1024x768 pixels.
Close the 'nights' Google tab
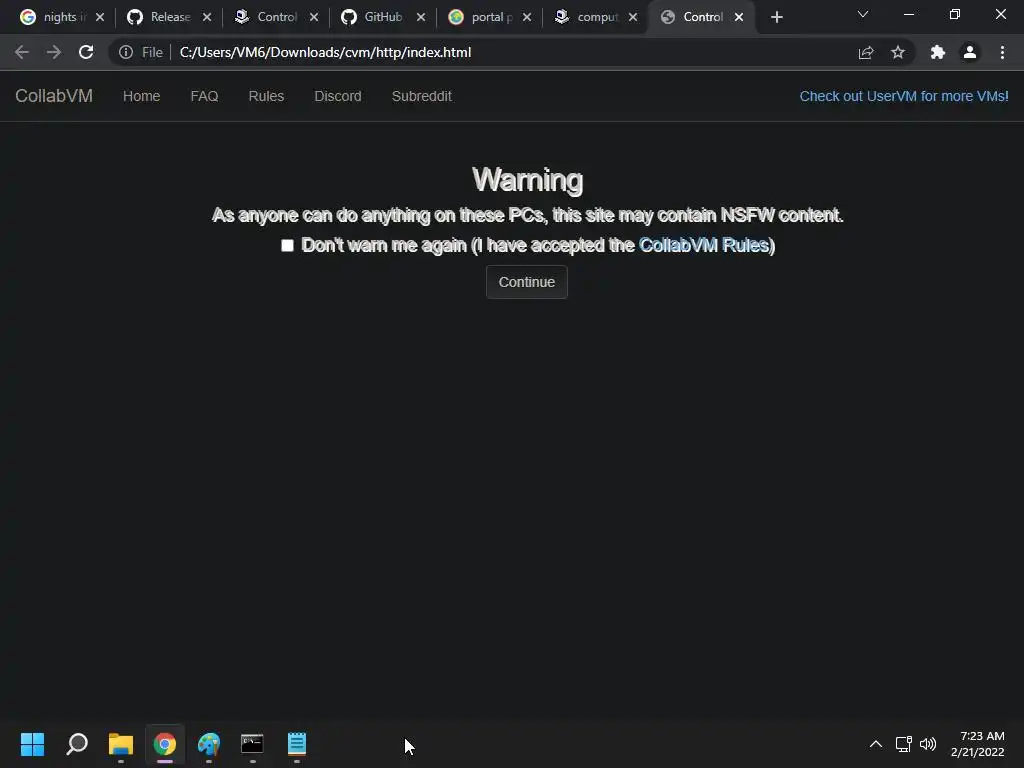coord(100,17)
